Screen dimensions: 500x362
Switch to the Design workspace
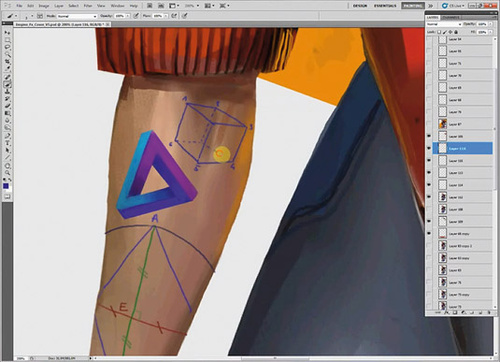(360, 6)
